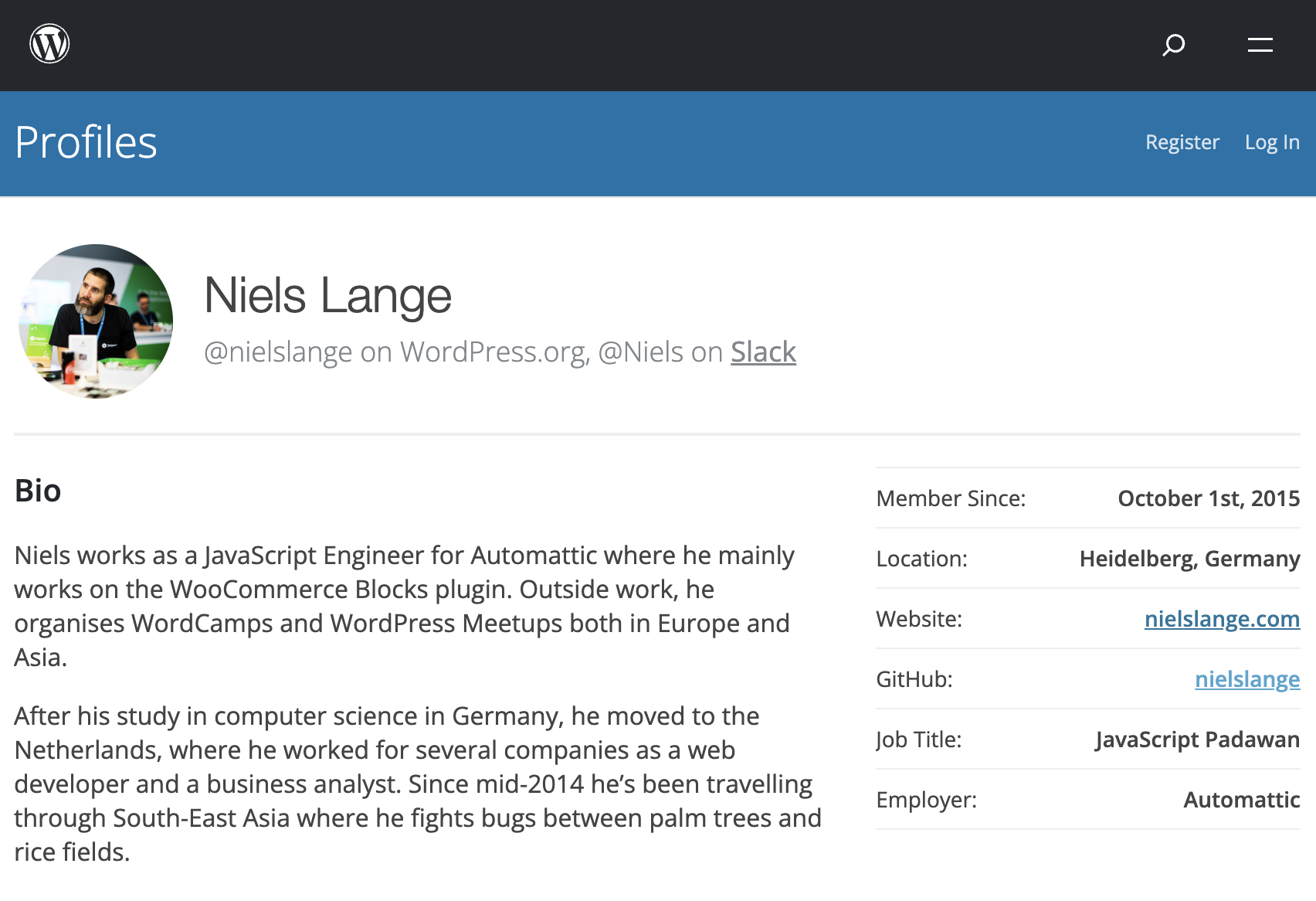Click the Log In menu item
Screen dimensions: 1316x901
1271,142
